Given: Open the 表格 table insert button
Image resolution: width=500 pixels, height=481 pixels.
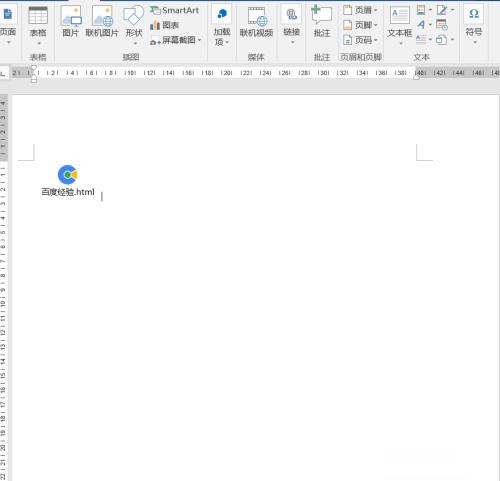Looking at the screenshot, I should [x=38, y=26].
